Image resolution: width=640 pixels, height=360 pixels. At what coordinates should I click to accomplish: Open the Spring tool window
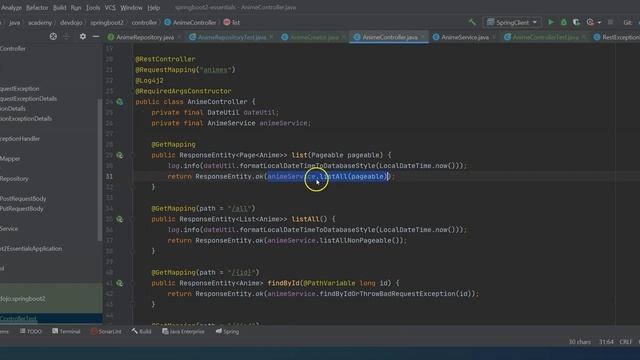[x=228, y=331]
